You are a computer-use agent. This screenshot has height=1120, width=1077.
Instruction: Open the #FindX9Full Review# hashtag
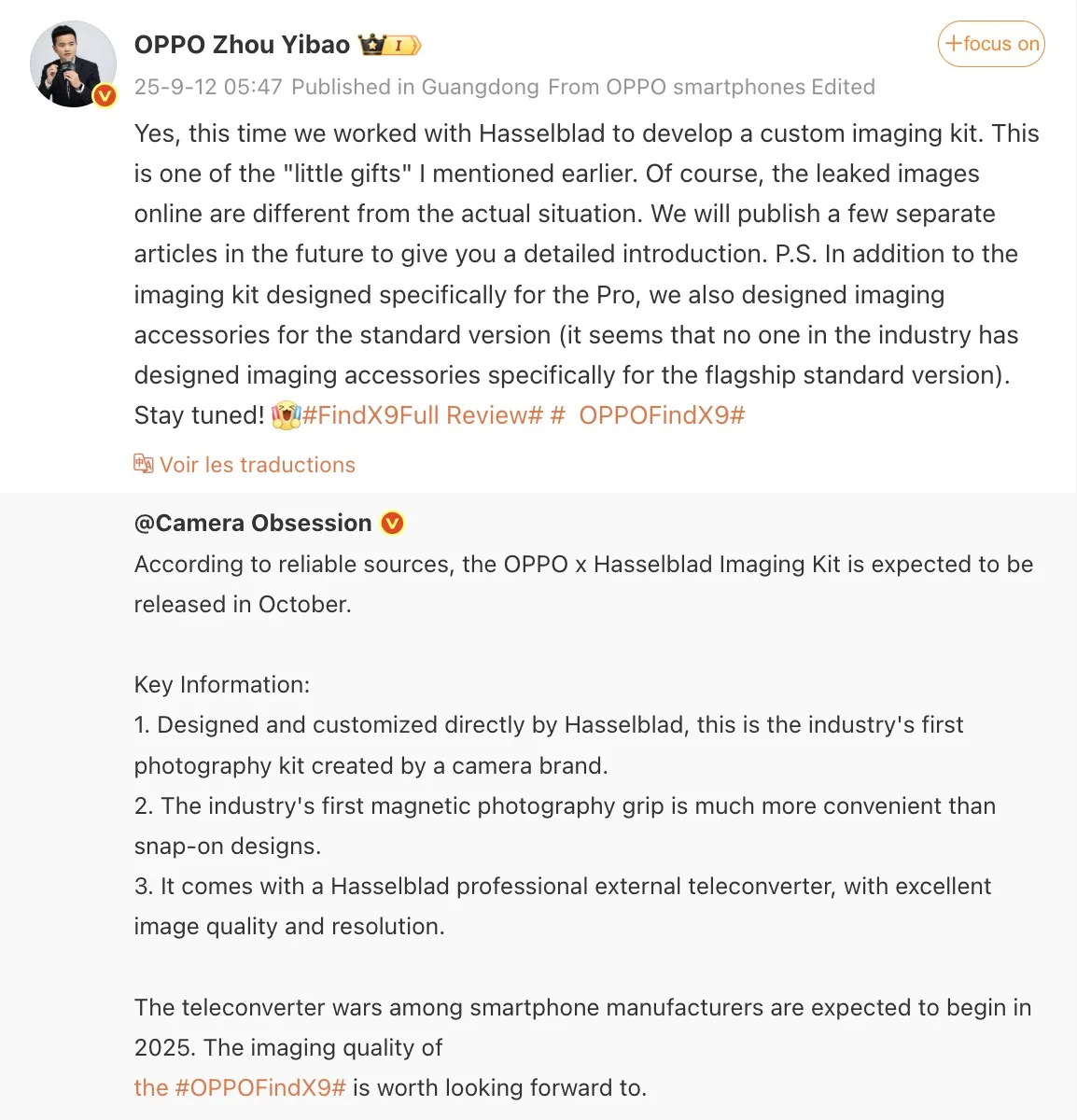click(422, 415)
